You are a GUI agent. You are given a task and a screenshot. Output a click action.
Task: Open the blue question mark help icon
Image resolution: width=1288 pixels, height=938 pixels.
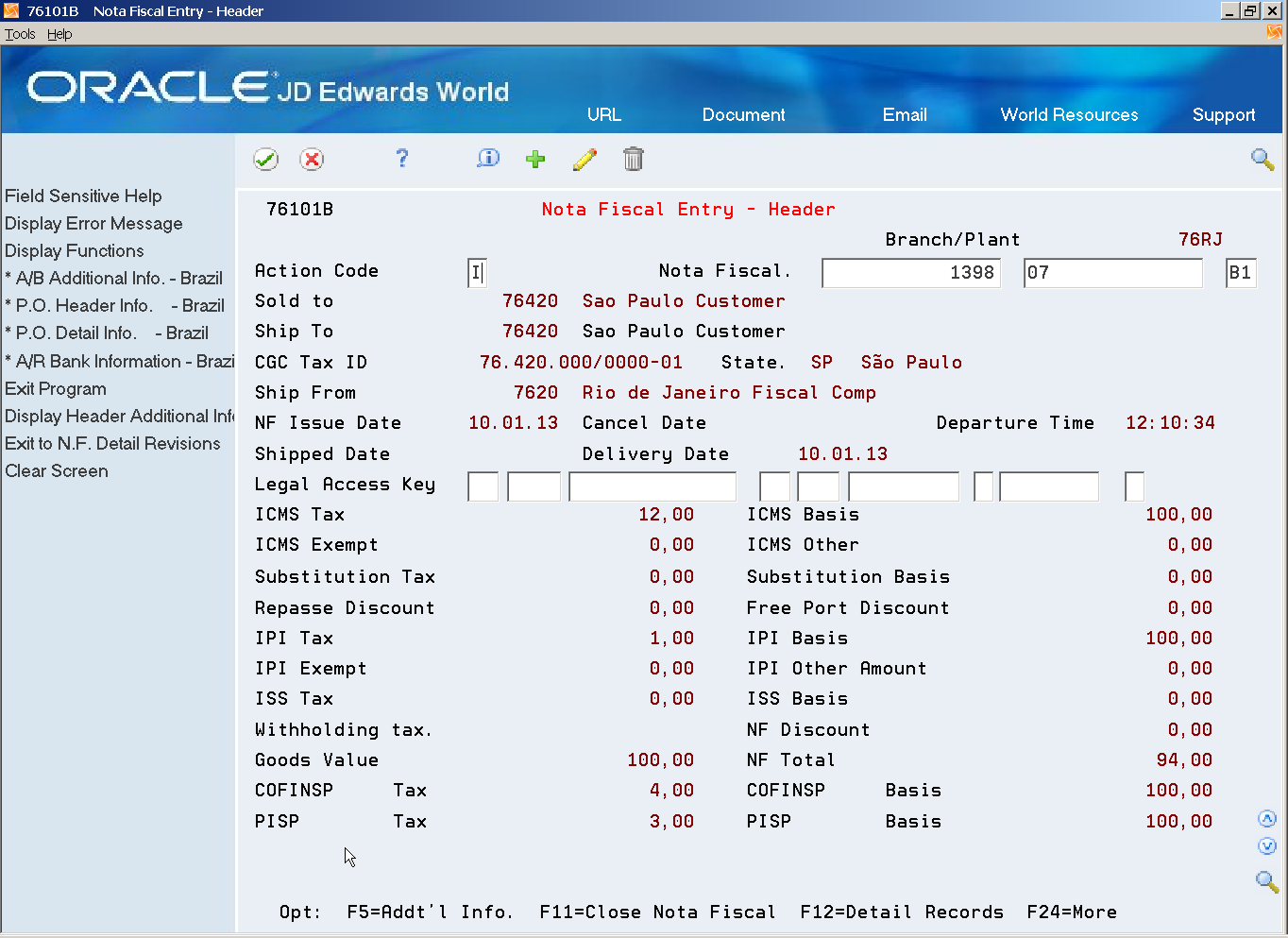tap(402, 159)
